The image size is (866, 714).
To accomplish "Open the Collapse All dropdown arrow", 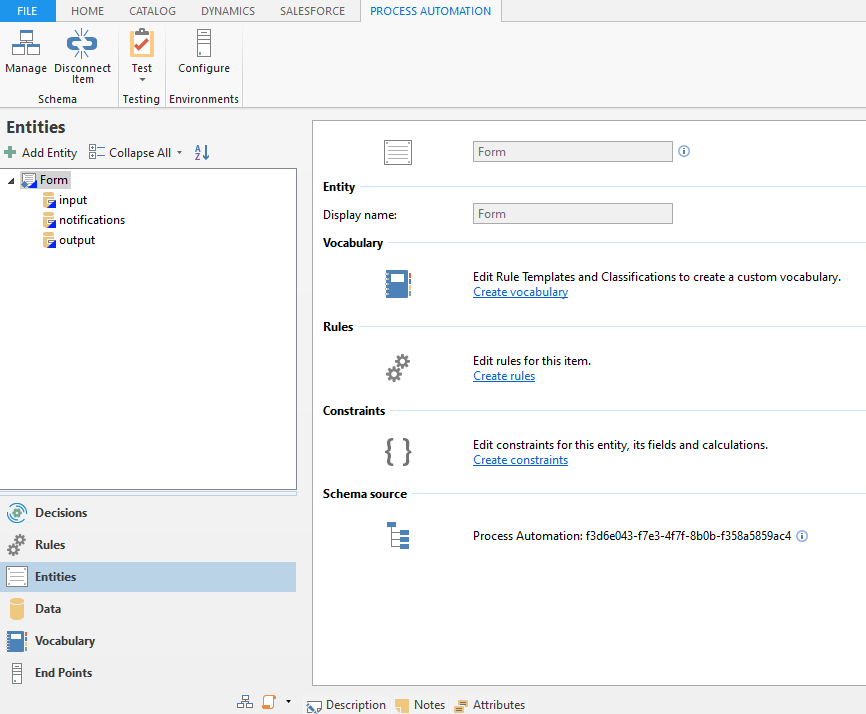I will click(x=180, y=153).
